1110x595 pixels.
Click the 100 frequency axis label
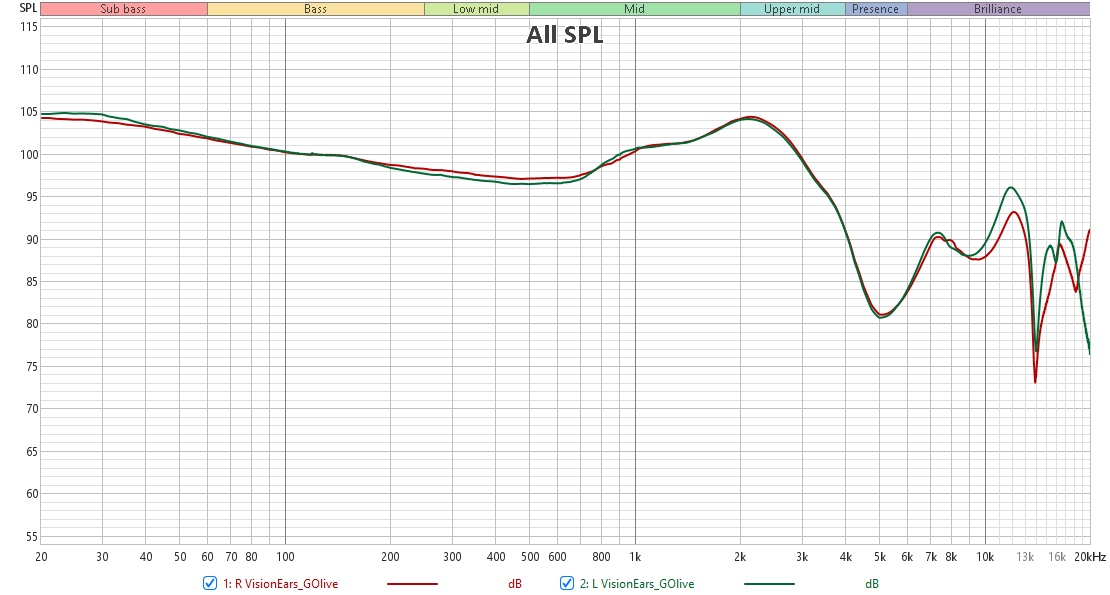click(285, 557)
